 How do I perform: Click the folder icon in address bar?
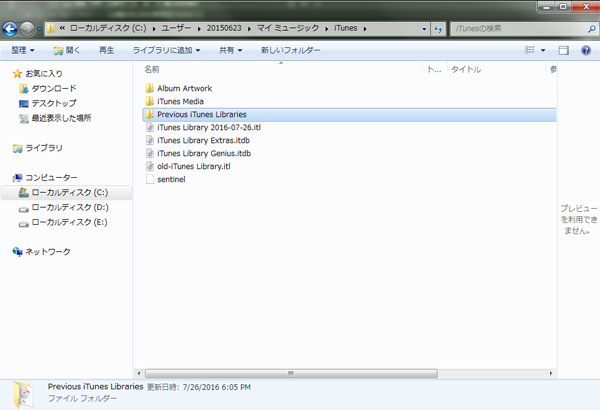click(x=50, y=28)
